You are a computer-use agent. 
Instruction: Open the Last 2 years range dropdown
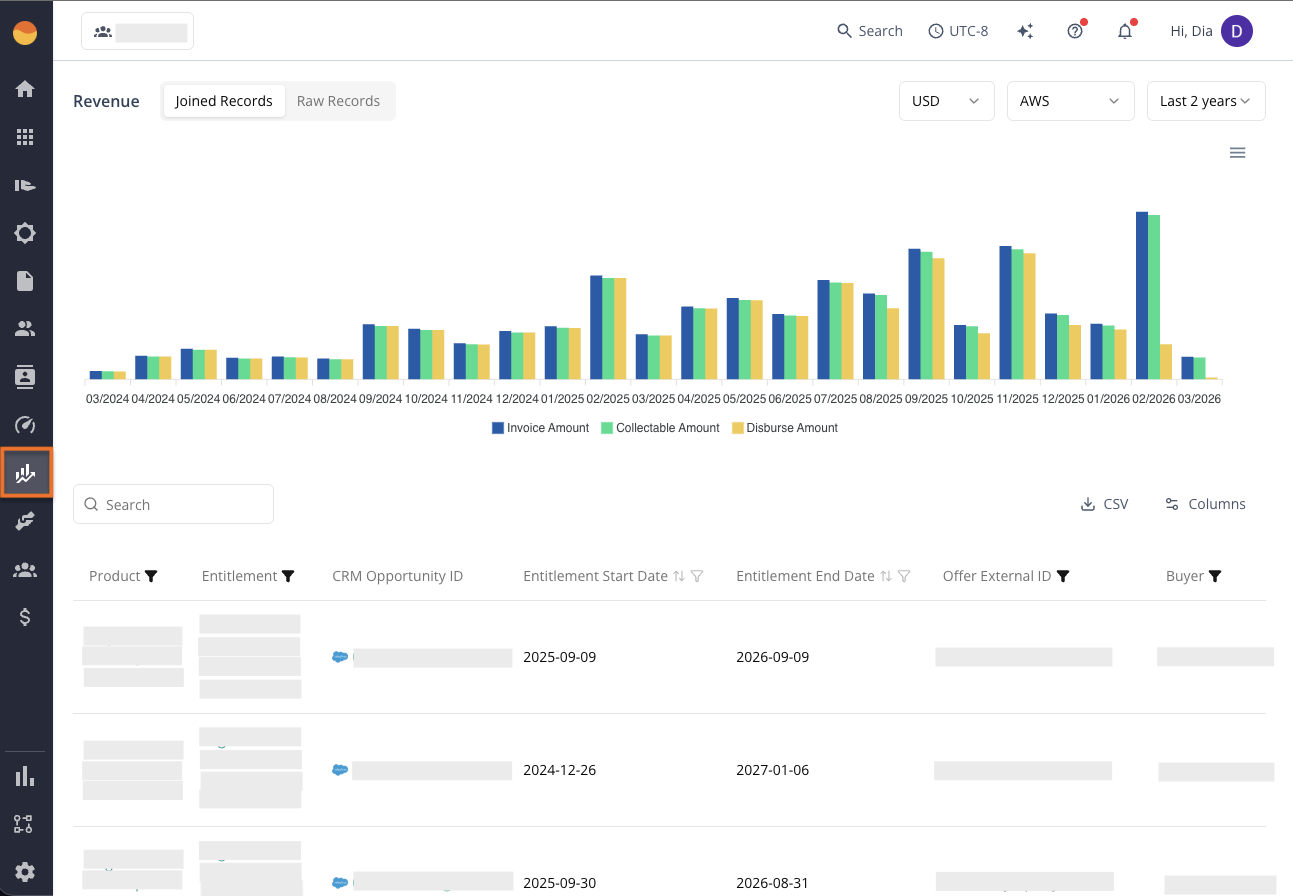(1206, 101)
